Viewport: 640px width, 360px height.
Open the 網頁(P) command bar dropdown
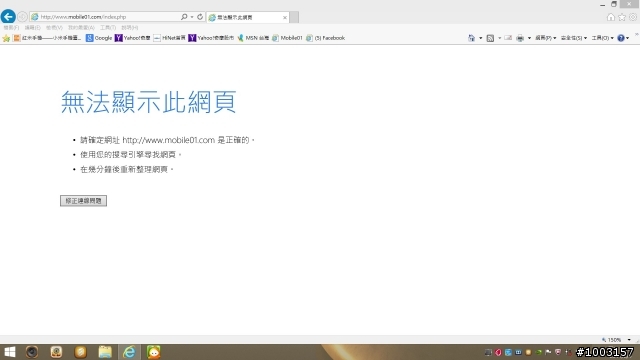point(546,38)
